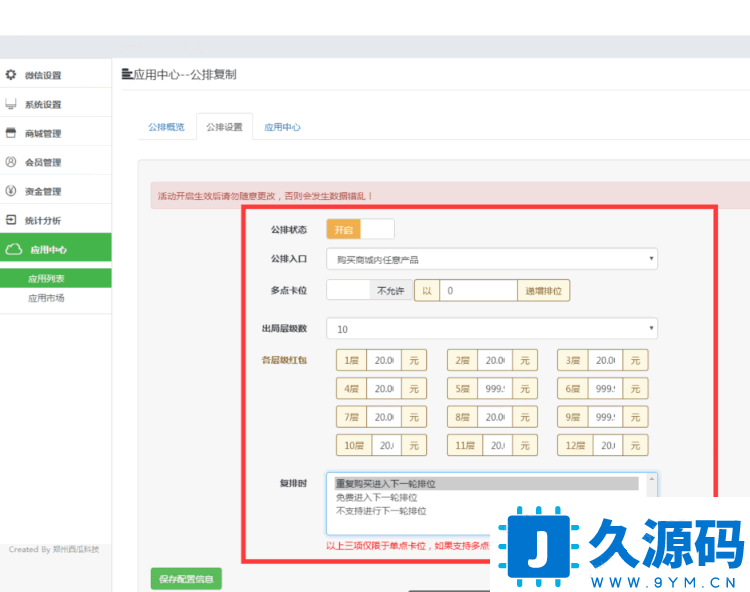Viewport: 750px width, 592px height.
Task: Open 应用市场 in the sidebar
Action: pyautogui.click(x=46, y=298)
